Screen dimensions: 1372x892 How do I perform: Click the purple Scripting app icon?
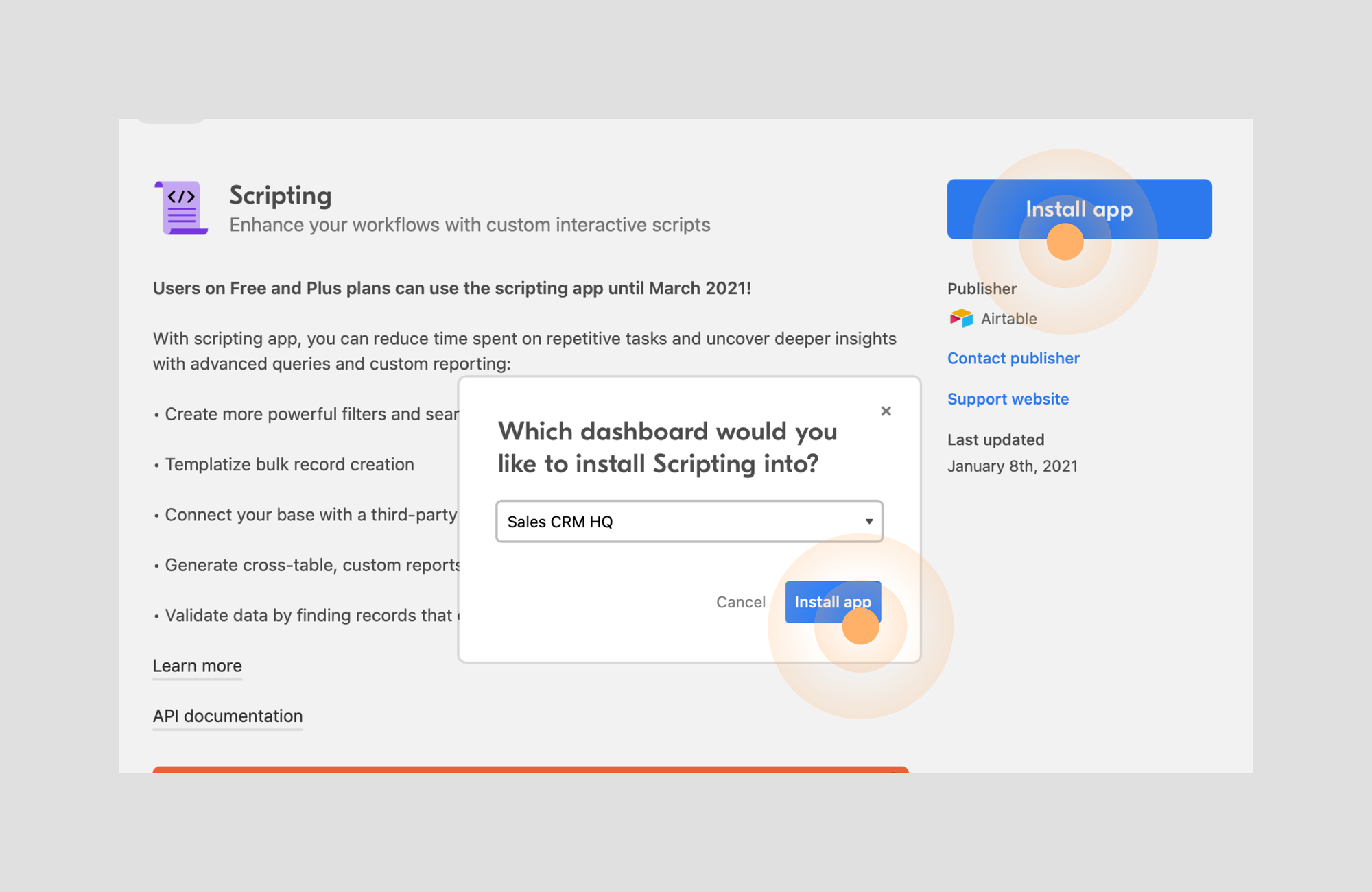[182, 208]
